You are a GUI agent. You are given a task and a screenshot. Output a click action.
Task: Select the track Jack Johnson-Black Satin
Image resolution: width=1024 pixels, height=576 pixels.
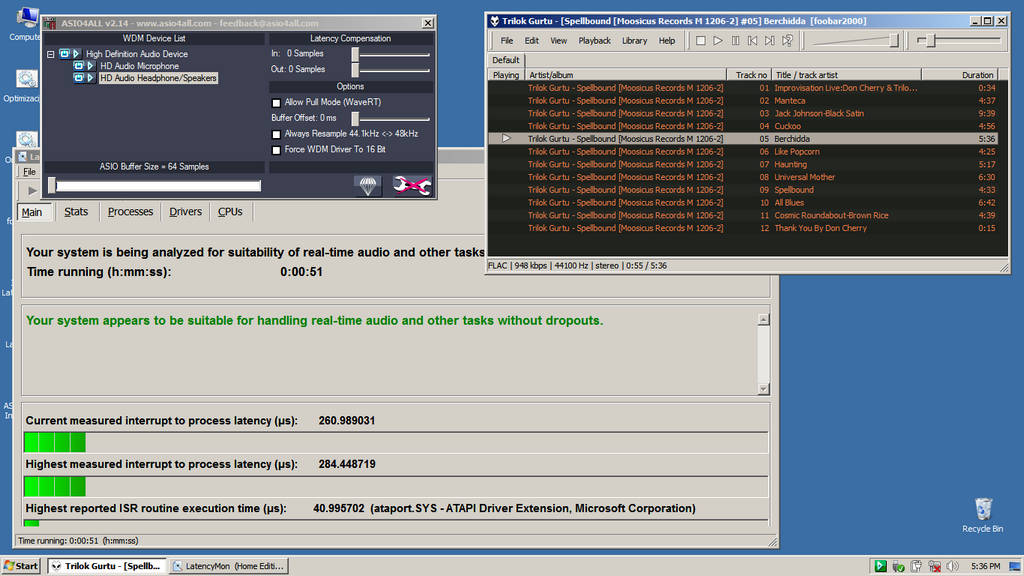click(x=743, y=114)
